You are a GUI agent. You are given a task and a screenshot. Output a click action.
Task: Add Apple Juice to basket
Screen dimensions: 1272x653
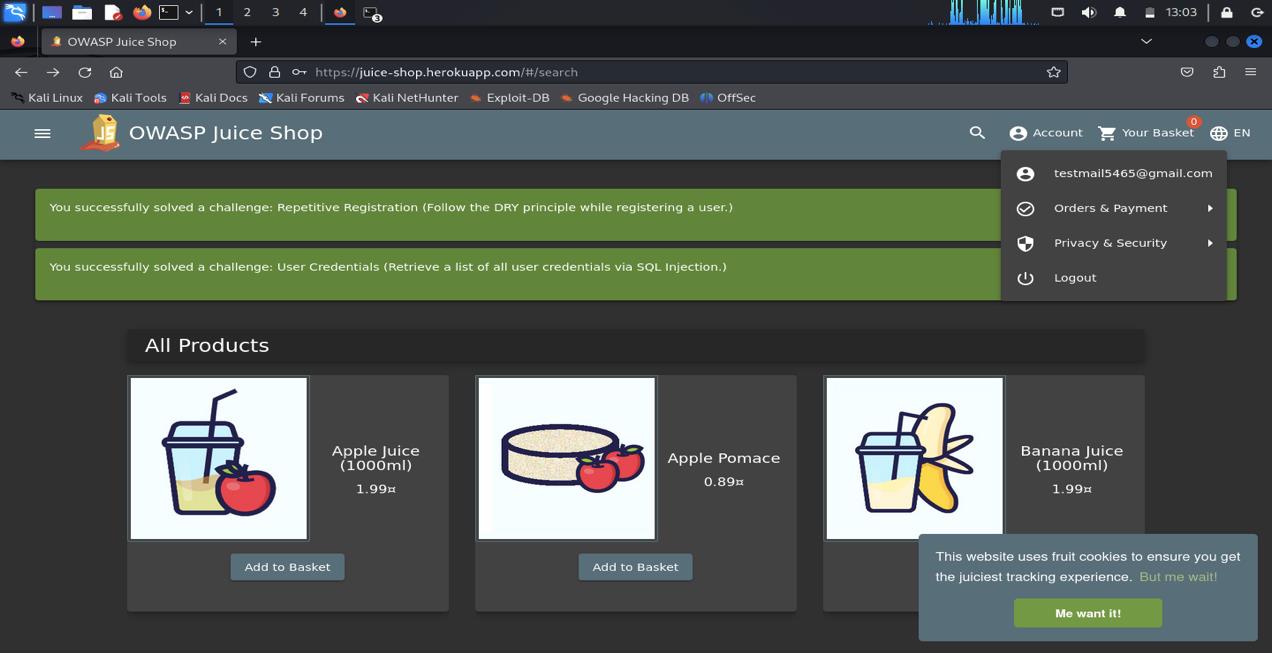tap(287, 567)
